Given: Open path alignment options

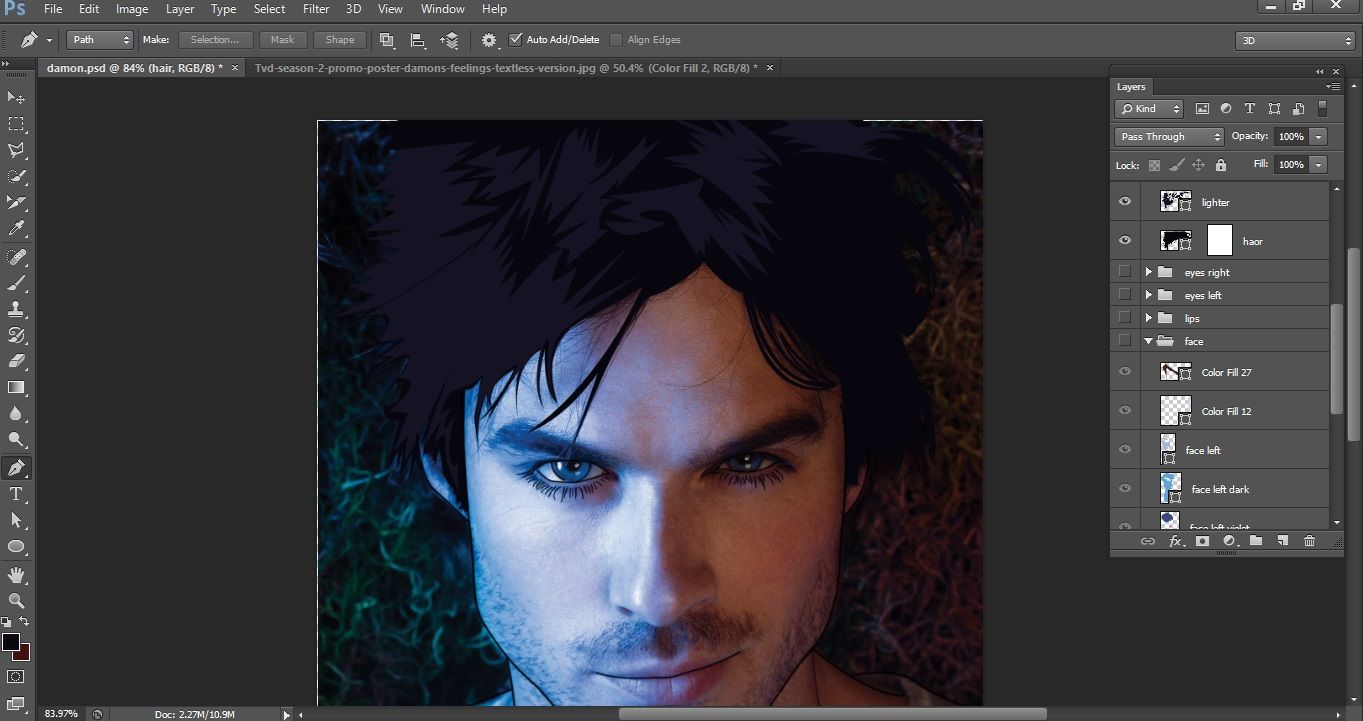Looking at the screenshot, I should [x=418, y=40].
